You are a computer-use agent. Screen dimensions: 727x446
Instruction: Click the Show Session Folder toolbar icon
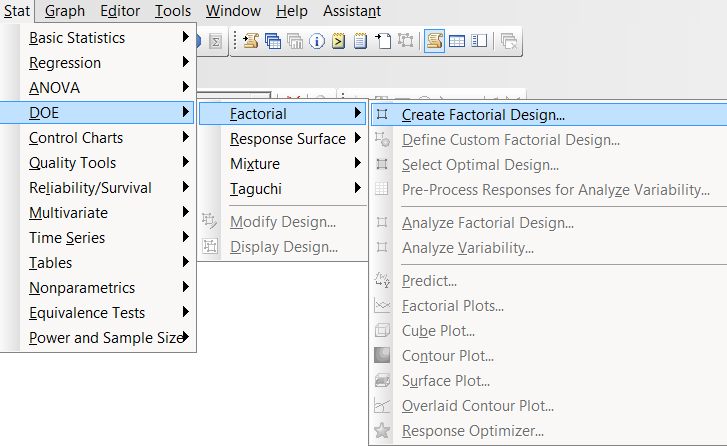coord(251,41)
